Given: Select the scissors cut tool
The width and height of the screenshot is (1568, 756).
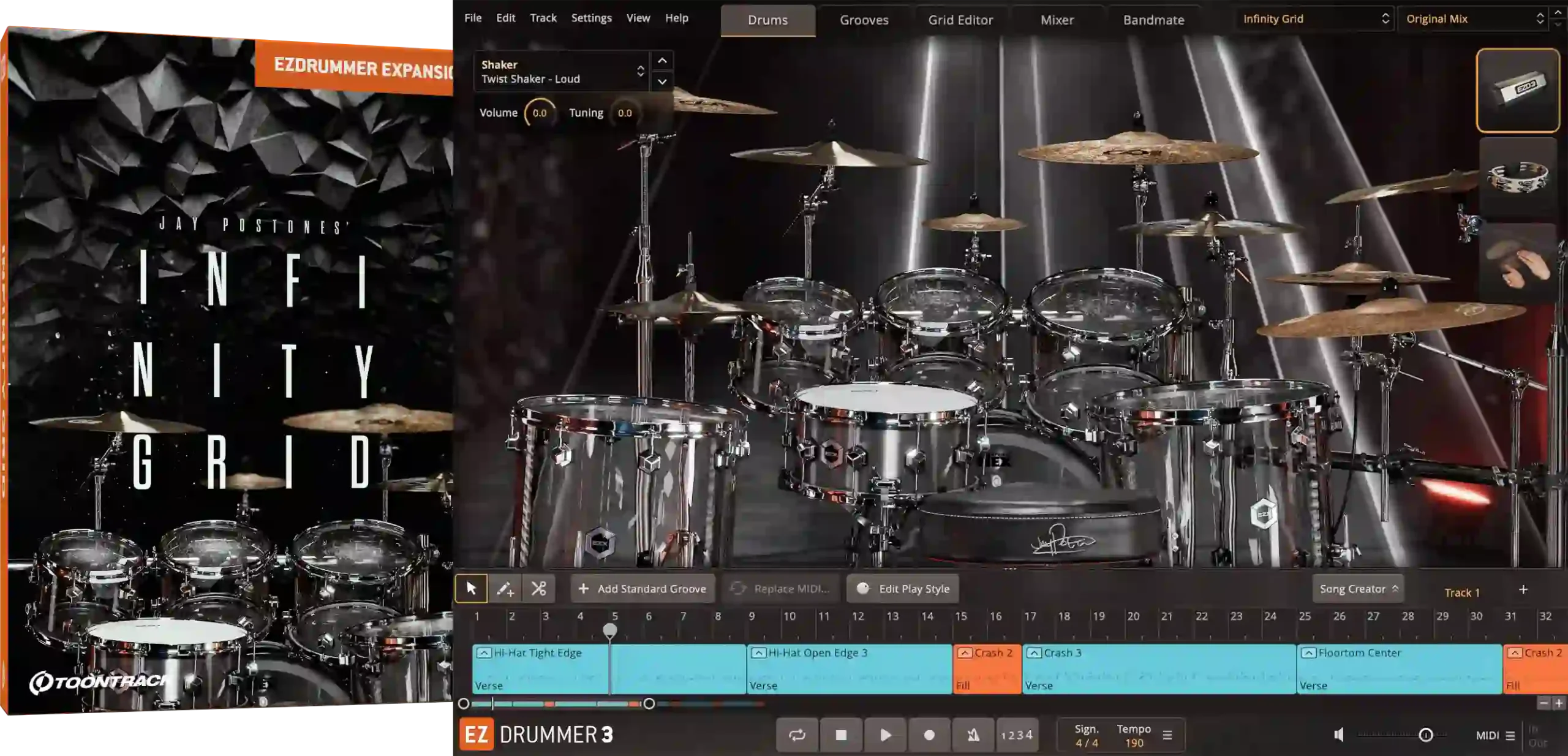Looking at the screenshot, I should tap(538, 588).
